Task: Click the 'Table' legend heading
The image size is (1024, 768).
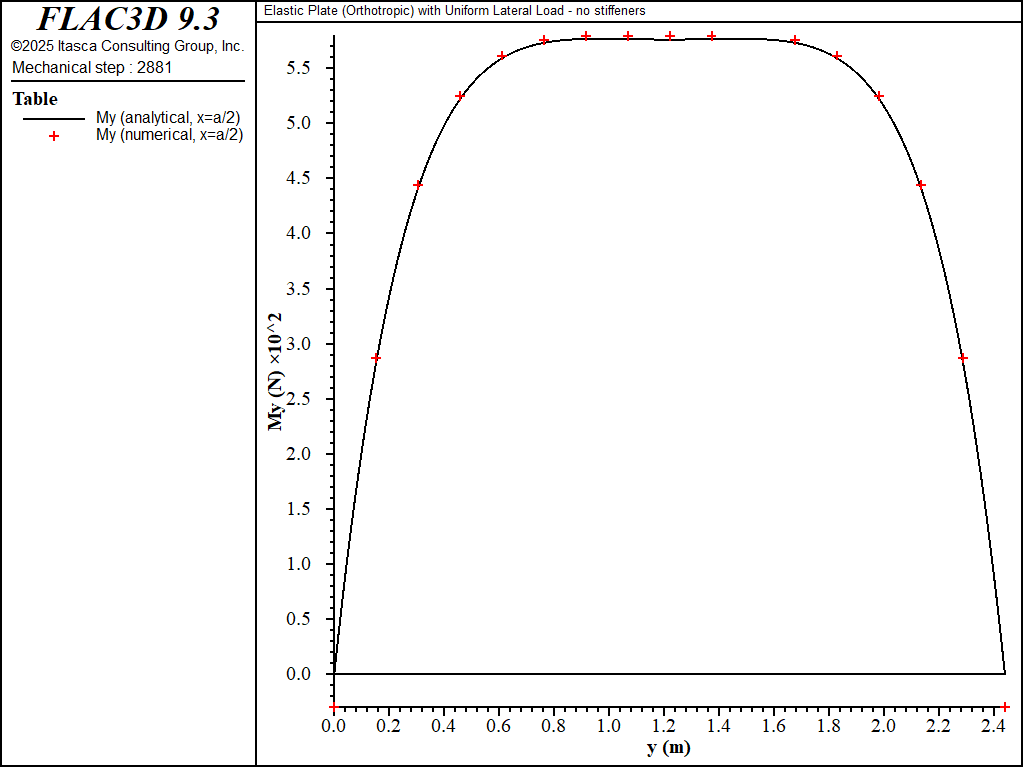Action: pos(35,99)
